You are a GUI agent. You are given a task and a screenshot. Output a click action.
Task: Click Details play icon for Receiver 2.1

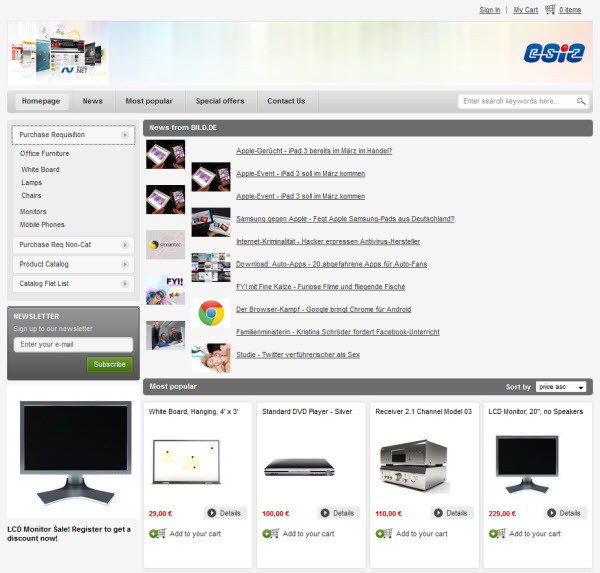click(x=438, y=513)
